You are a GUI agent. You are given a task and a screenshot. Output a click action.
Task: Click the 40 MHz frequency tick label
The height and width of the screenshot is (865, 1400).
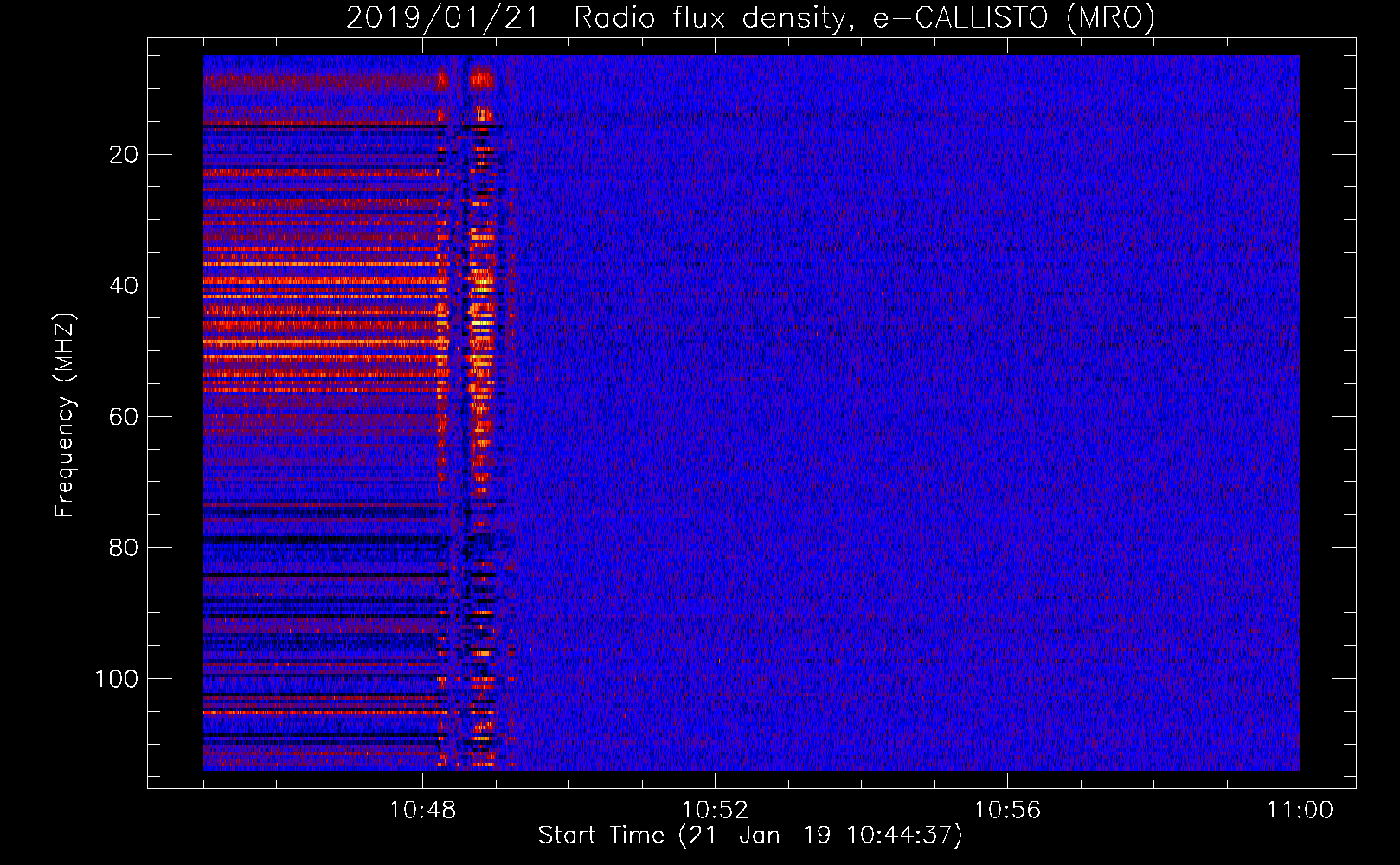point(125,285)
